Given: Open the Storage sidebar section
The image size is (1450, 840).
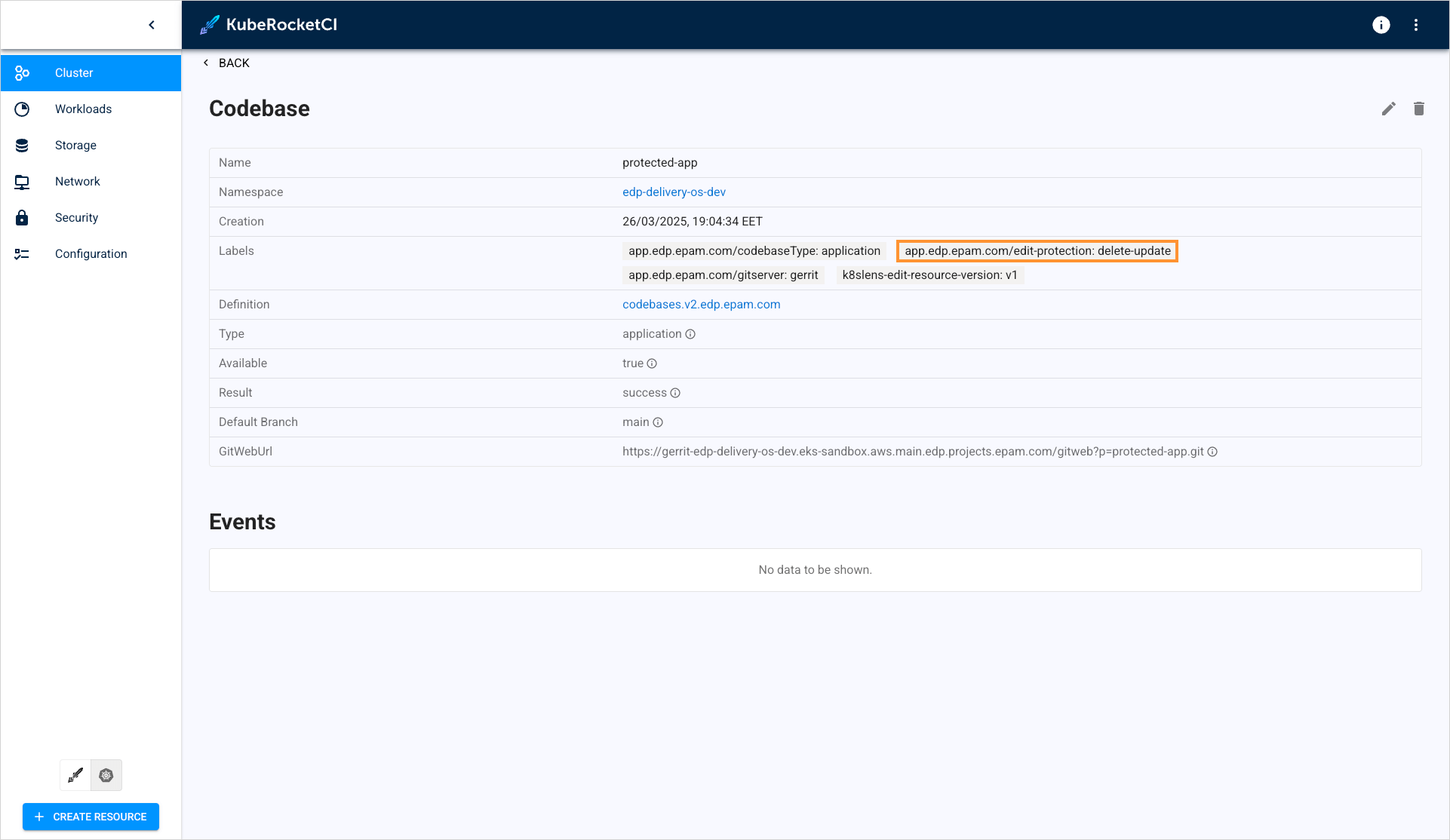Looking at the screenshot, I should [75, 146].
